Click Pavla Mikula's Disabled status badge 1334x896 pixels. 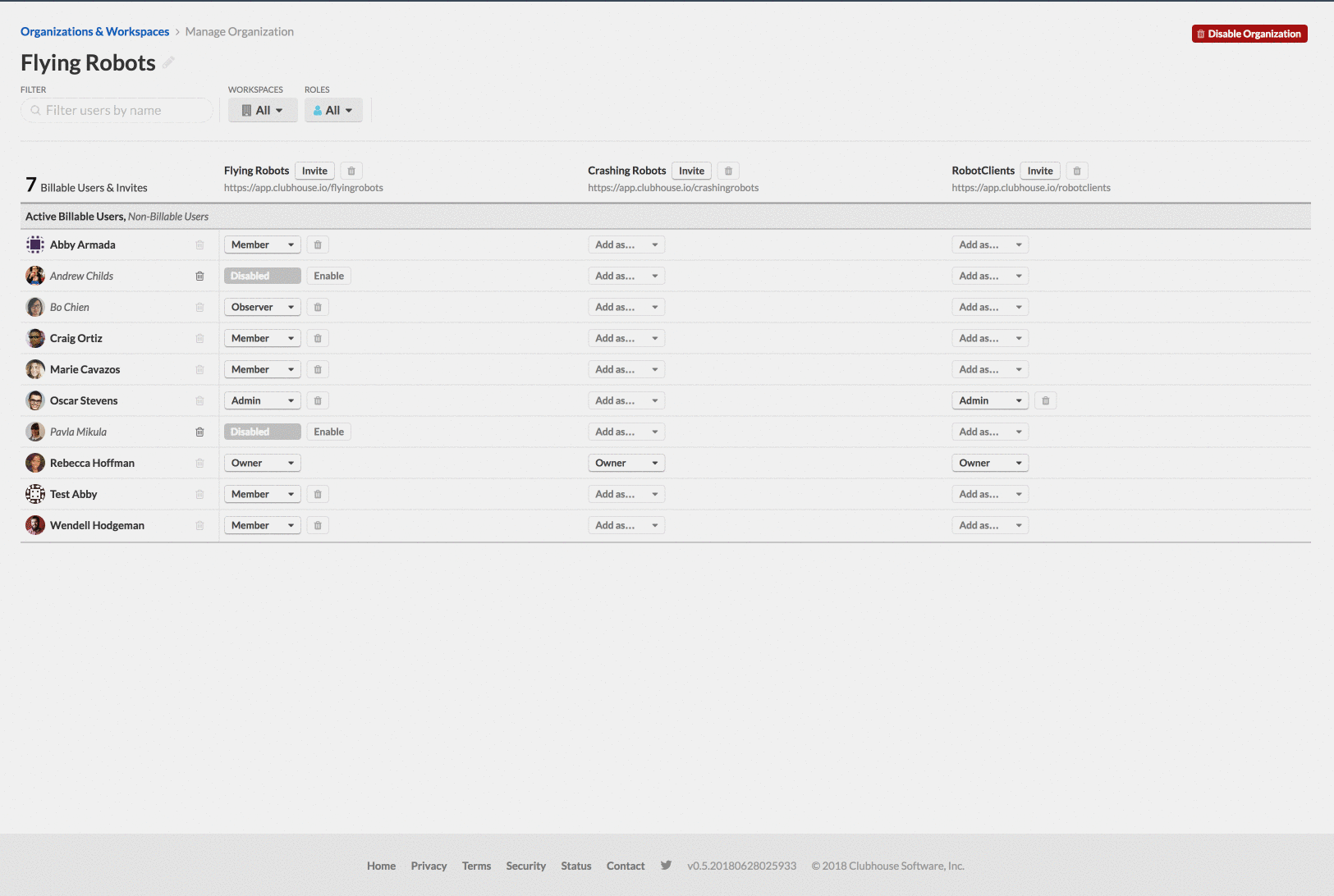tap(263, 432)
